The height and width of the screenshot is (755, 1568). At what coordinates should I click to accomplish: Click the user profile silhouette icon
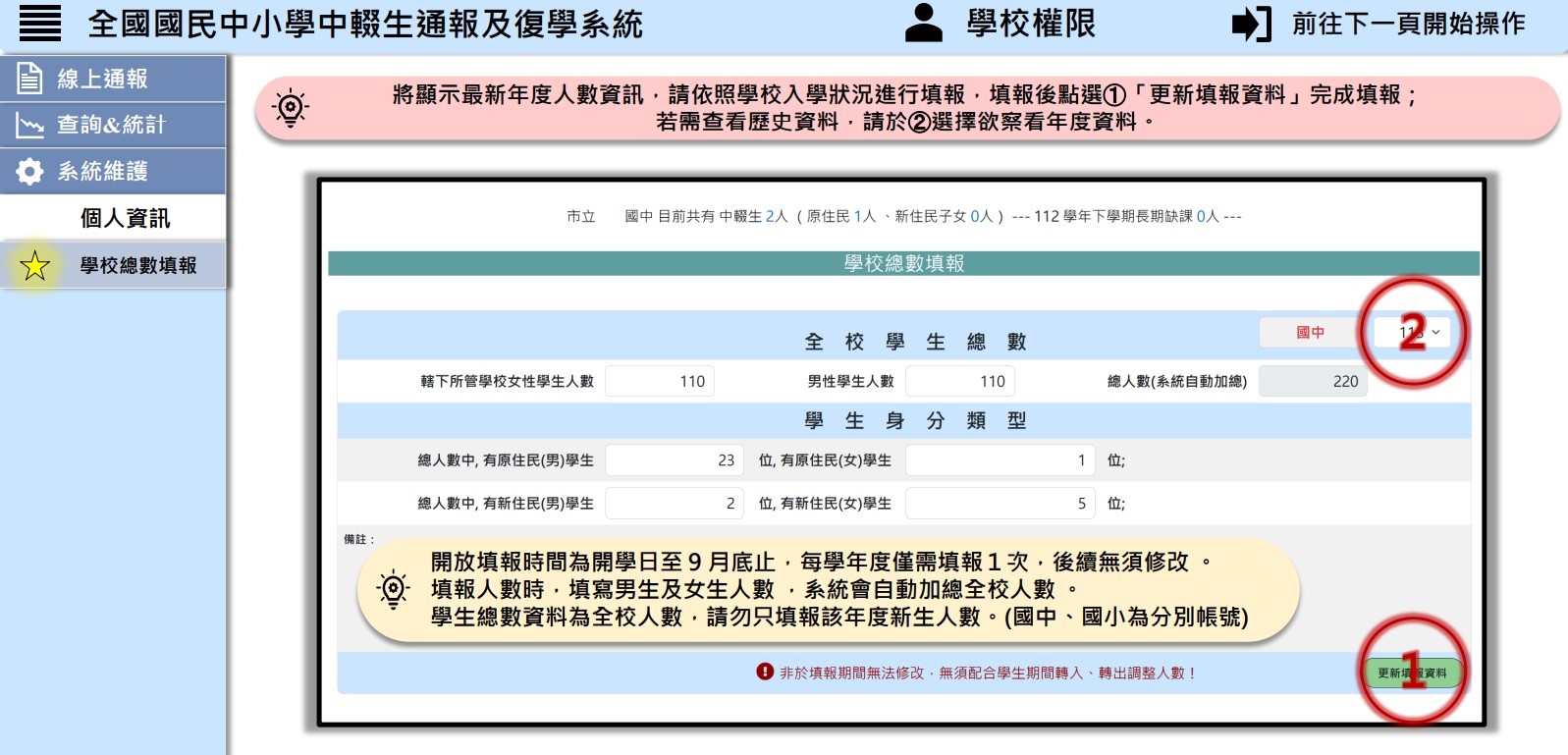923,24
